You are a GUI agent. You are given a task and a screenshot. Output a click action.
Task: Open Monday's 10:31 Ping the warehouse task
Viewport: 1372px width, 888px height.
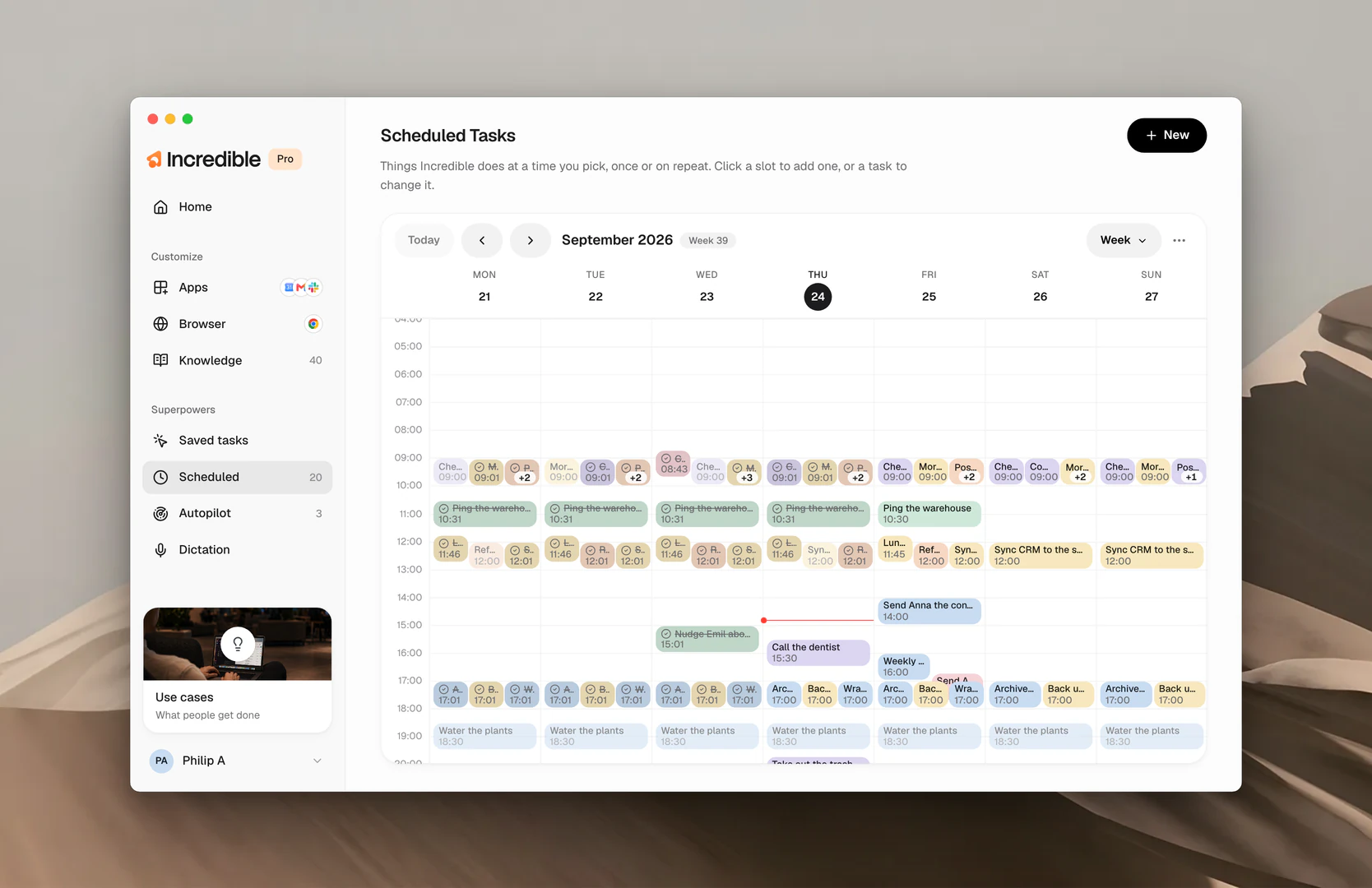point(485,514)
